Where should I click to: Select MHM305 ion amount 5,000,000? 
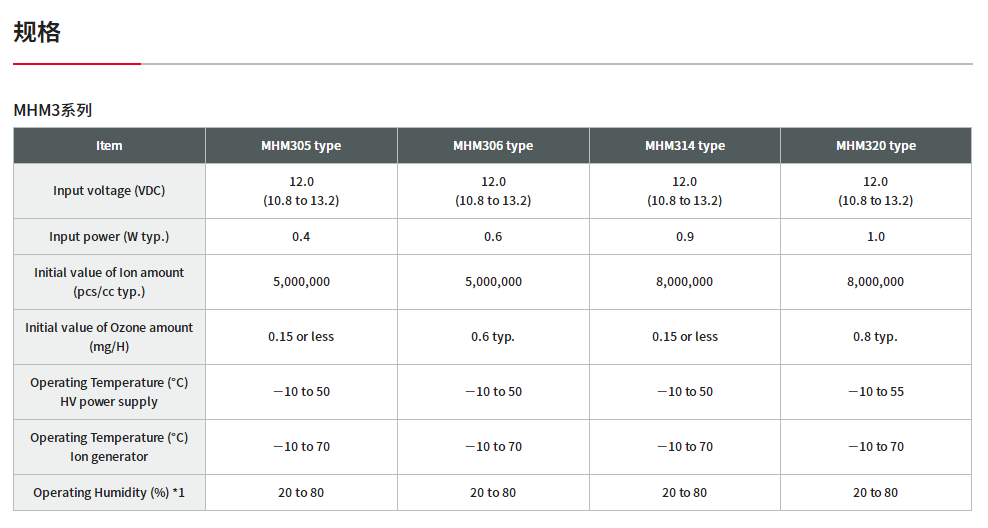301,282
